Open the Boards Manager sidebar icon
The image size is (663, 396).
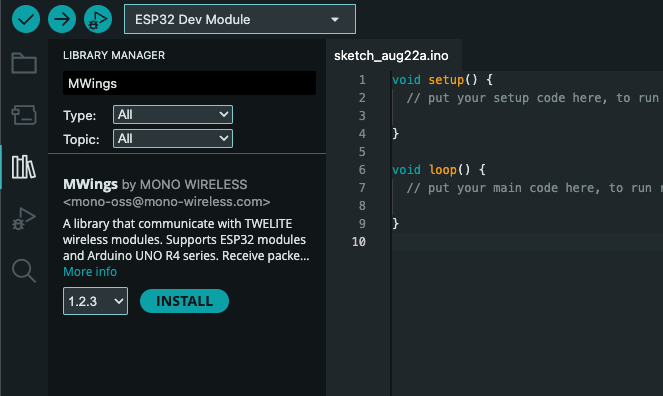point(24,115)
